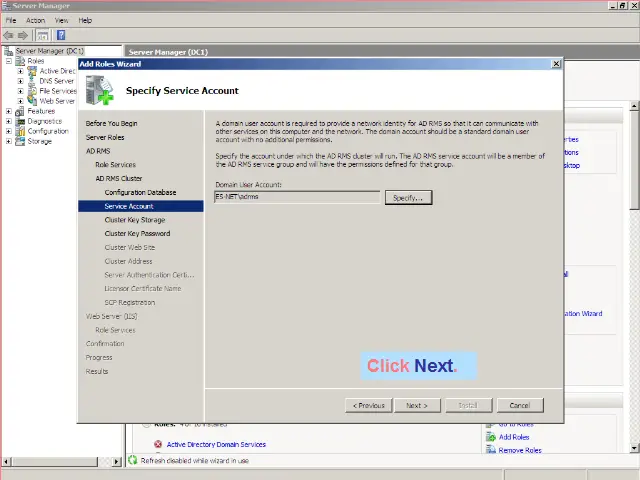Select Cluster Key Storage wizard step
Viewport: 640px width, 480px height.
click(135, 220)
